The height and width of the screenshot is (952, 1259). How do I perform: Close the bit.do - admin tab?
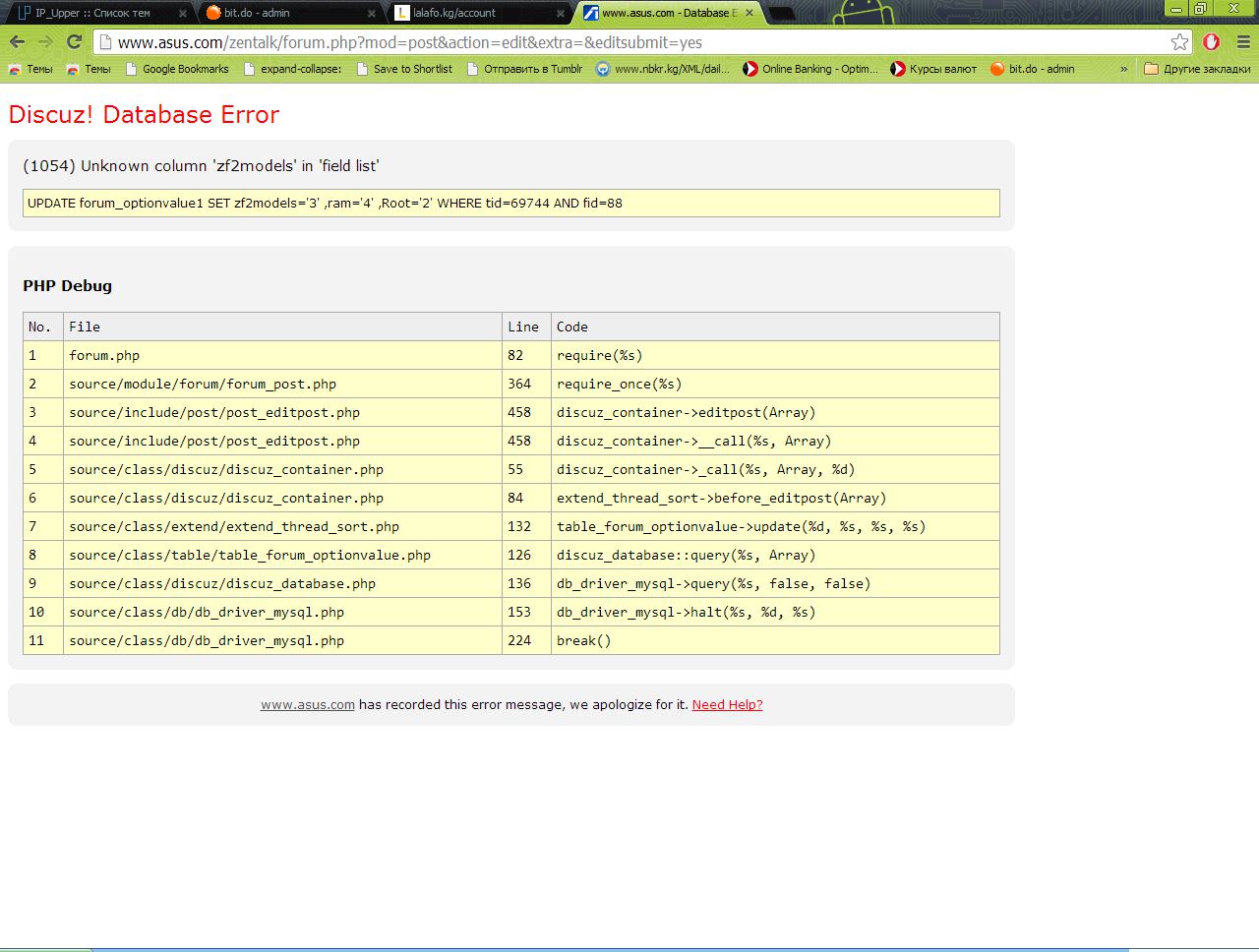[x=371, y=14]
